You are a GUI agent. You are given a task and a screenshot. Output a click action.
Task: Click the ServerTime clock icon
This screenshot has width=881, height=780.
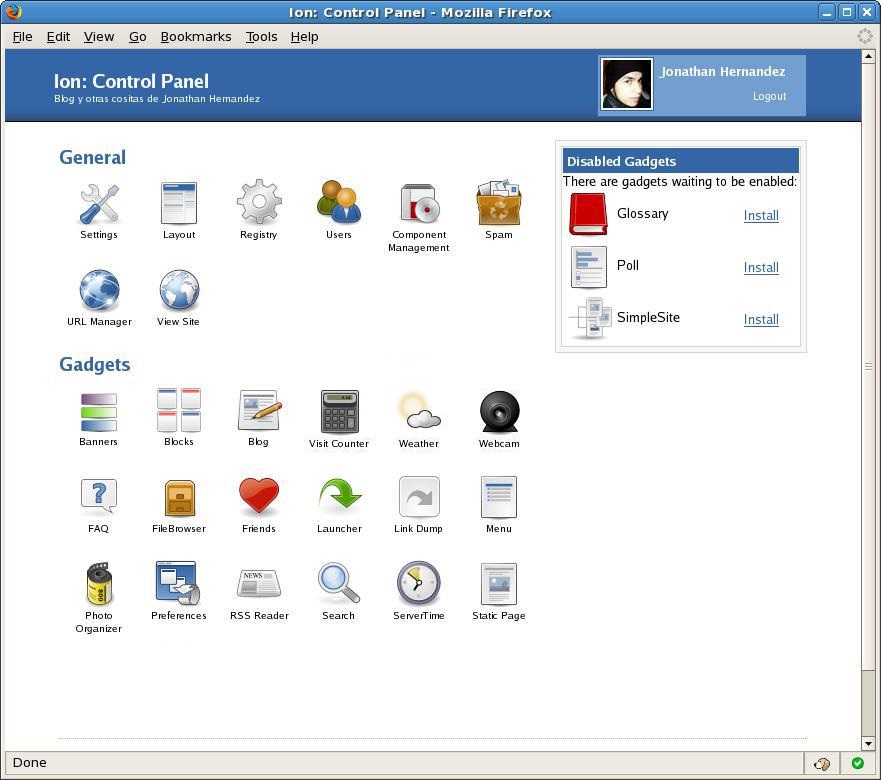click(418, 584)
